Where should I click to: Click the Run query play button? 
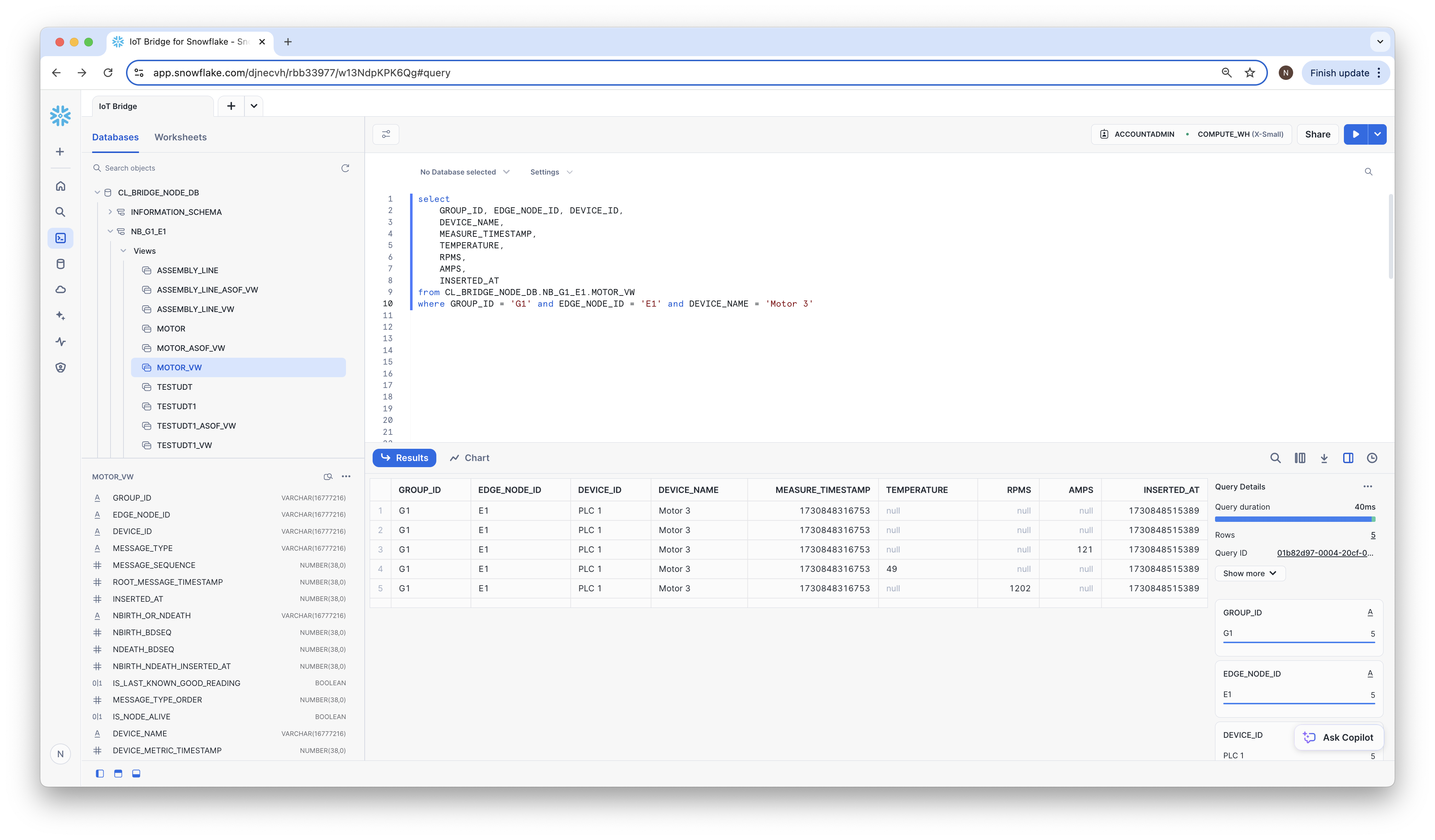[x=1356, y=134]
